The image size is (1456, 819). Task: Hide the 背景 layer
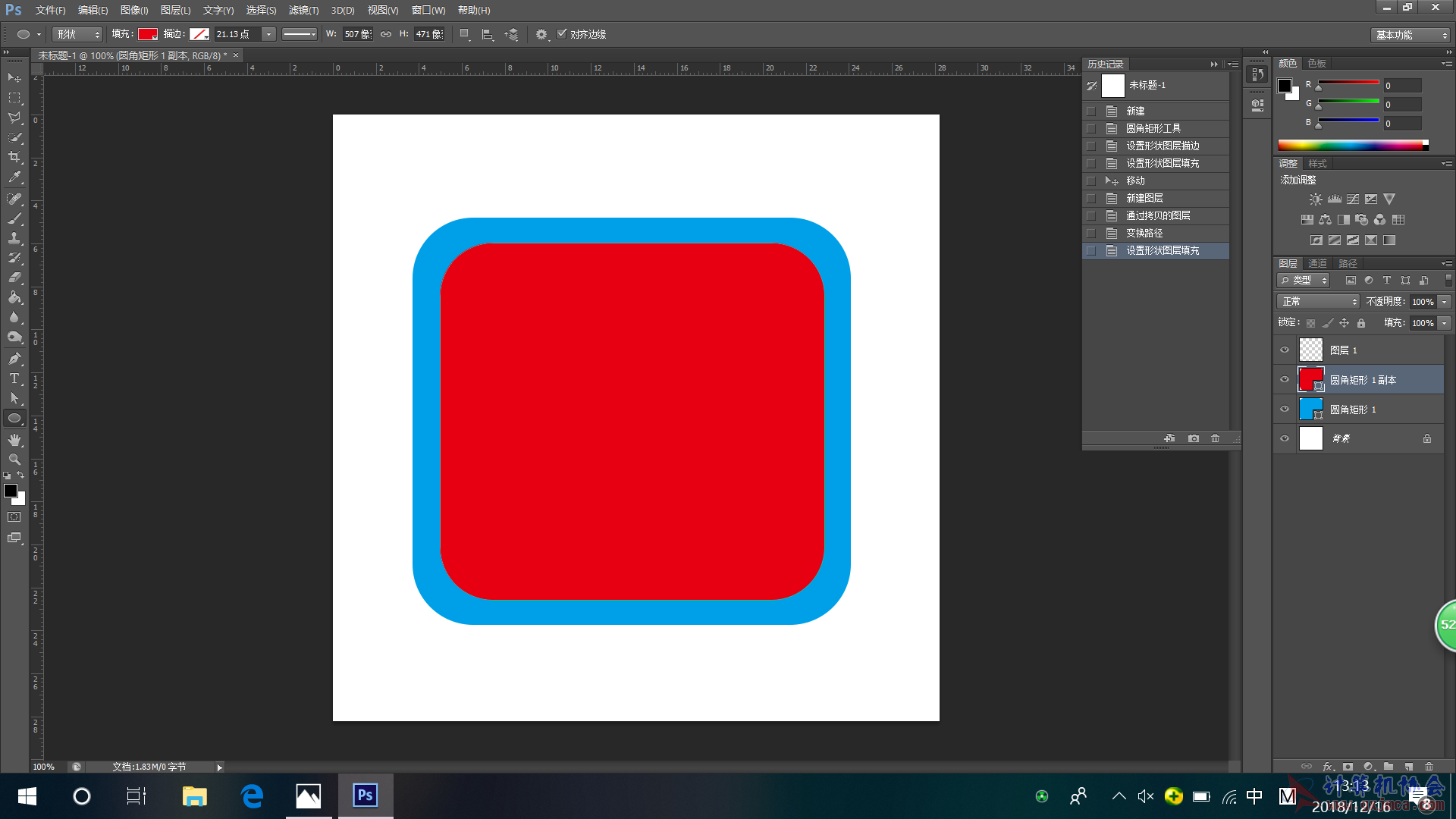1285,439
